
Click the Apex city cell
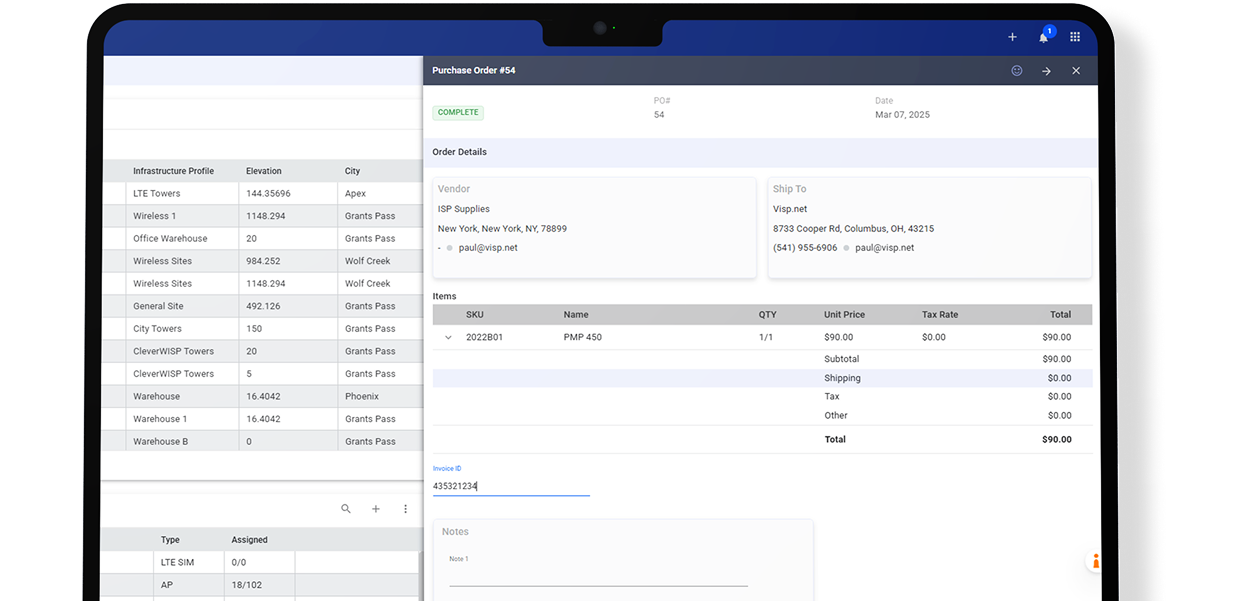355,194
